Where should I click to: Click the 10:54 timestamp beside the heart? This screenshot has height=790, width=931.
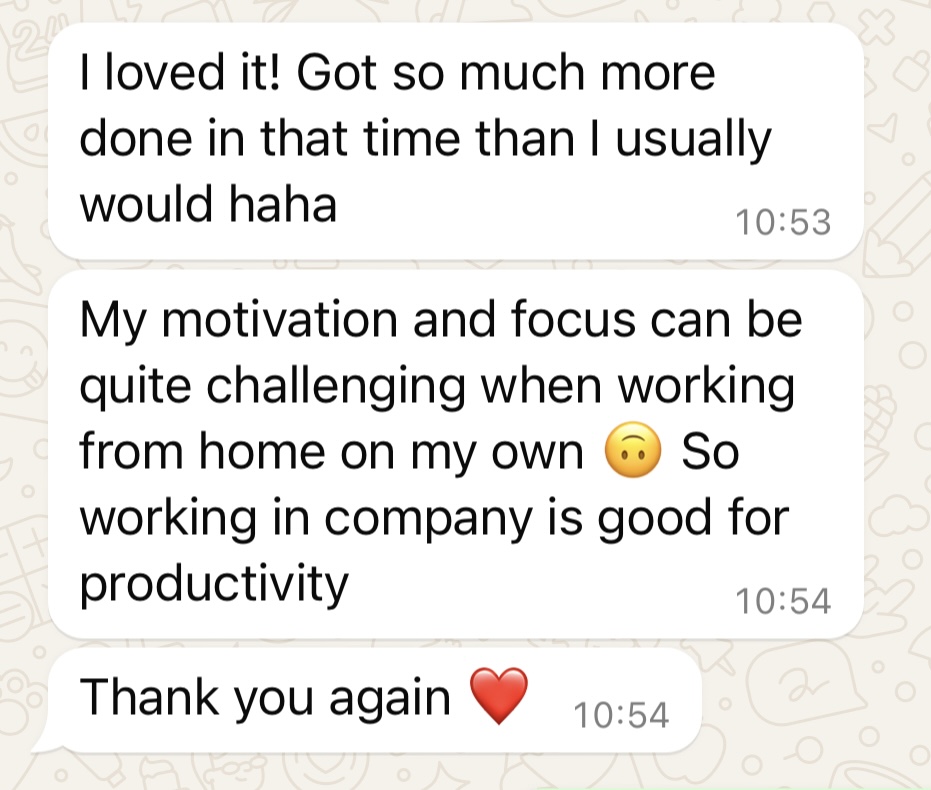(x=621, y=714)
